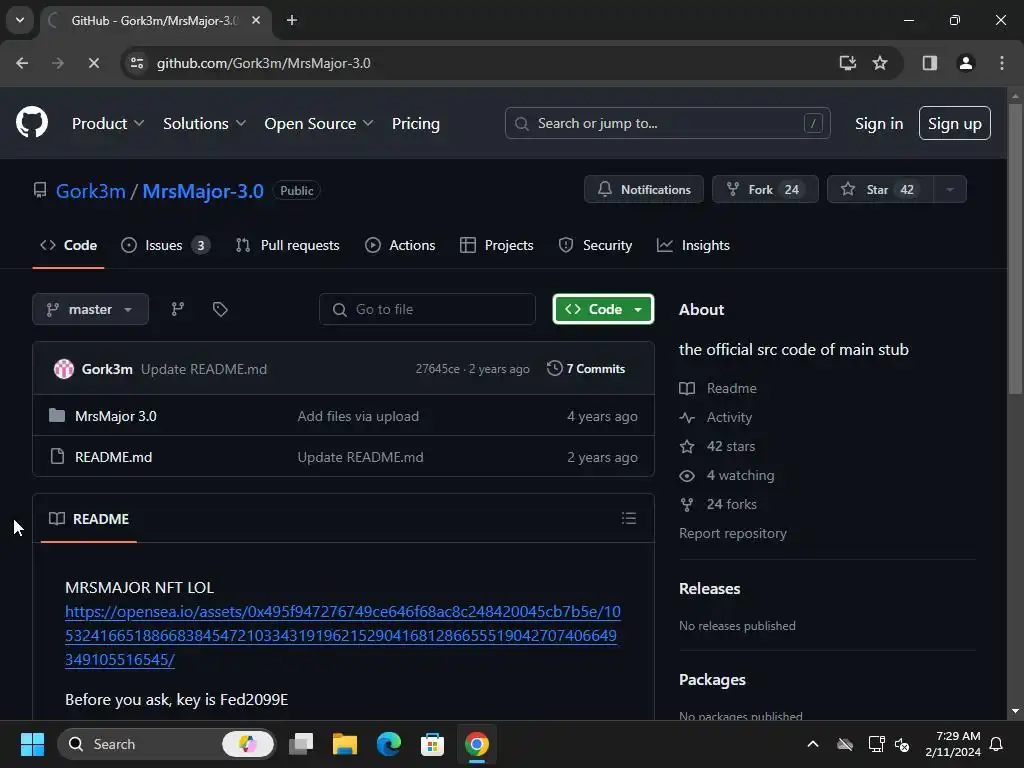The height and width of the screenshot is (768, 1024).
Task: Open the Insights tab
Action: (693, 245)
